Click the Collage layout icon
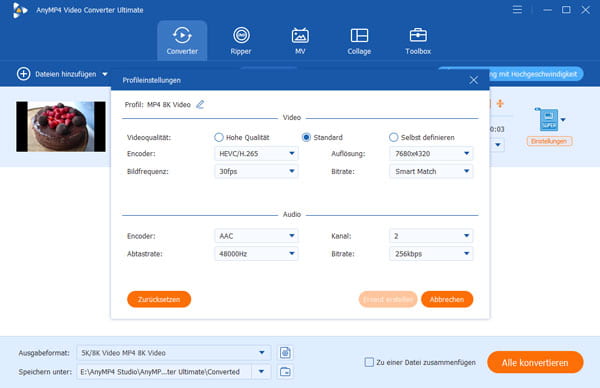The height and width of the screenshot is (388, 600). (359, 36)
